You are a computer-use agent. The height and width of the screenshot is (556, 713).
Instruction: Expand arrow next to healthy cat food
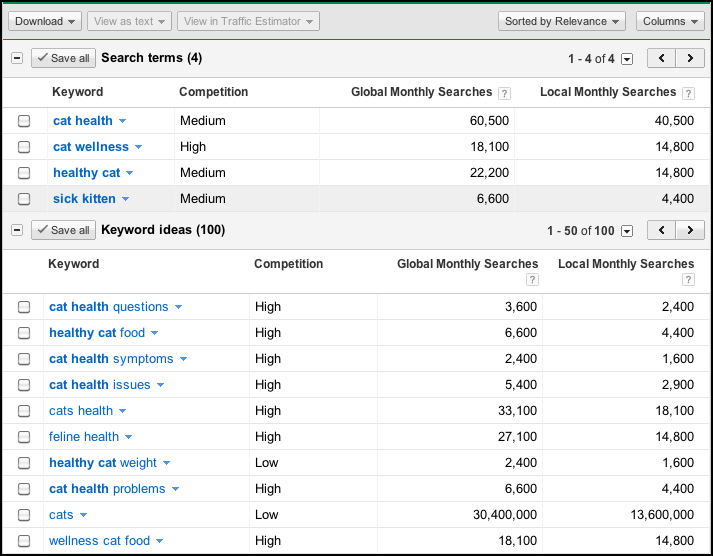(x=155, y=333)
